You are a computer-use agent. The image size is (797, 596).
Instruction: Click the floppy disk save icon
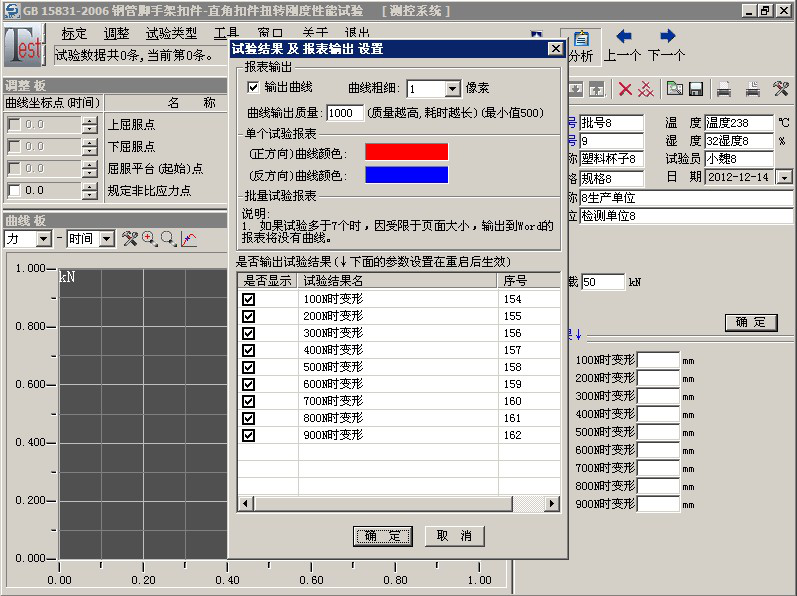[x=695, y=89]
